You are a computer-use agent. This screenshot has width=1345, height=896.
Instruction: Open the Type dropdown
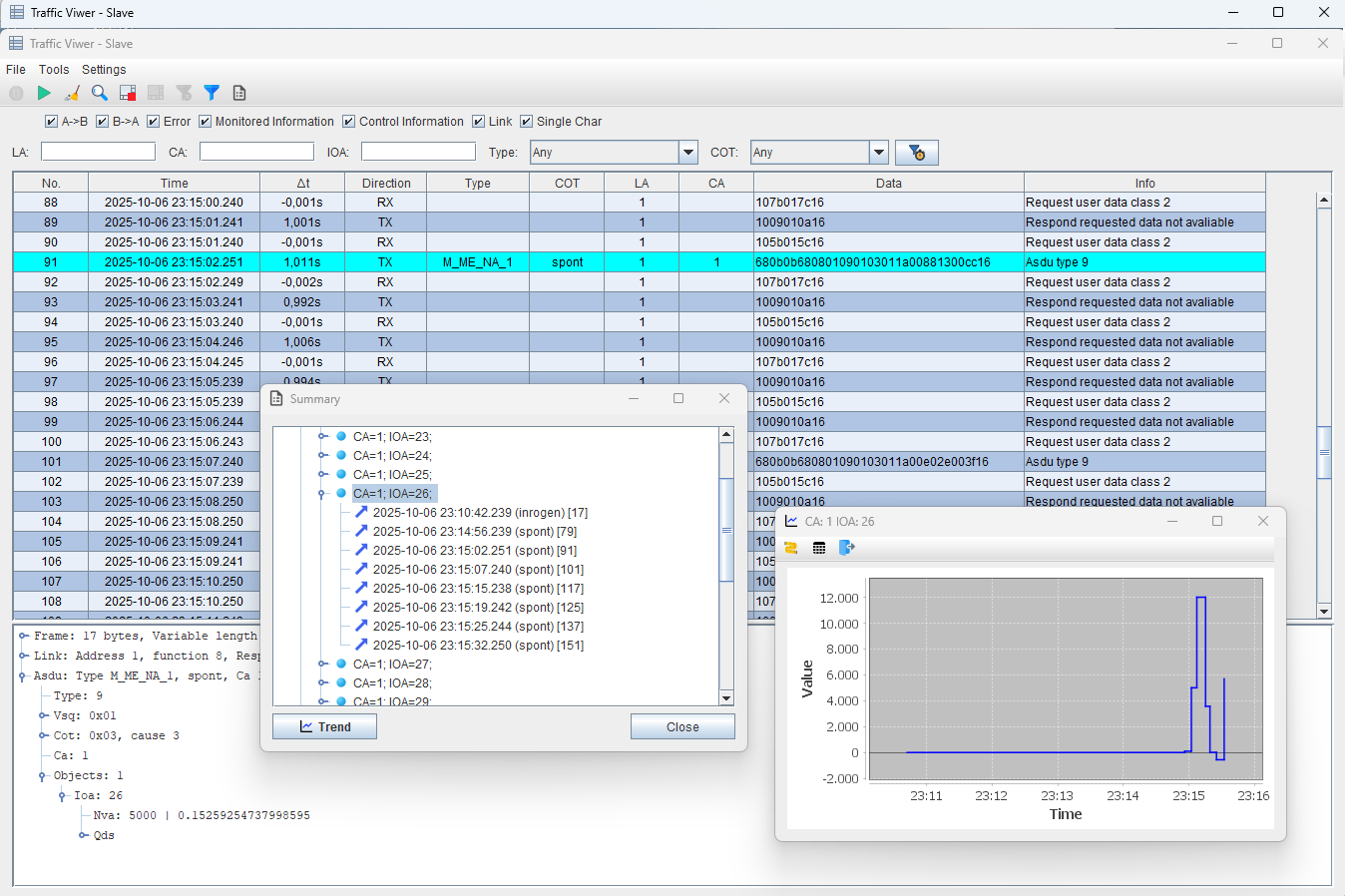(x=688, y=153)
